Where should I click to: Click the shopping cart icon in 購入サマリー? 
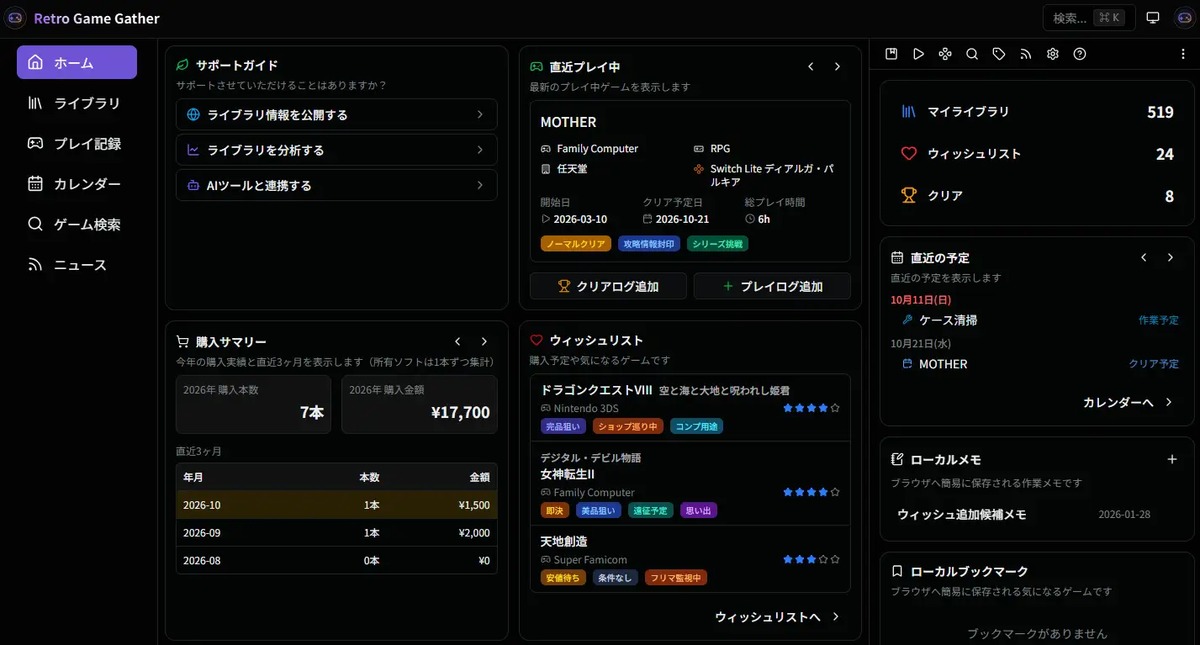tap(183, 341)
